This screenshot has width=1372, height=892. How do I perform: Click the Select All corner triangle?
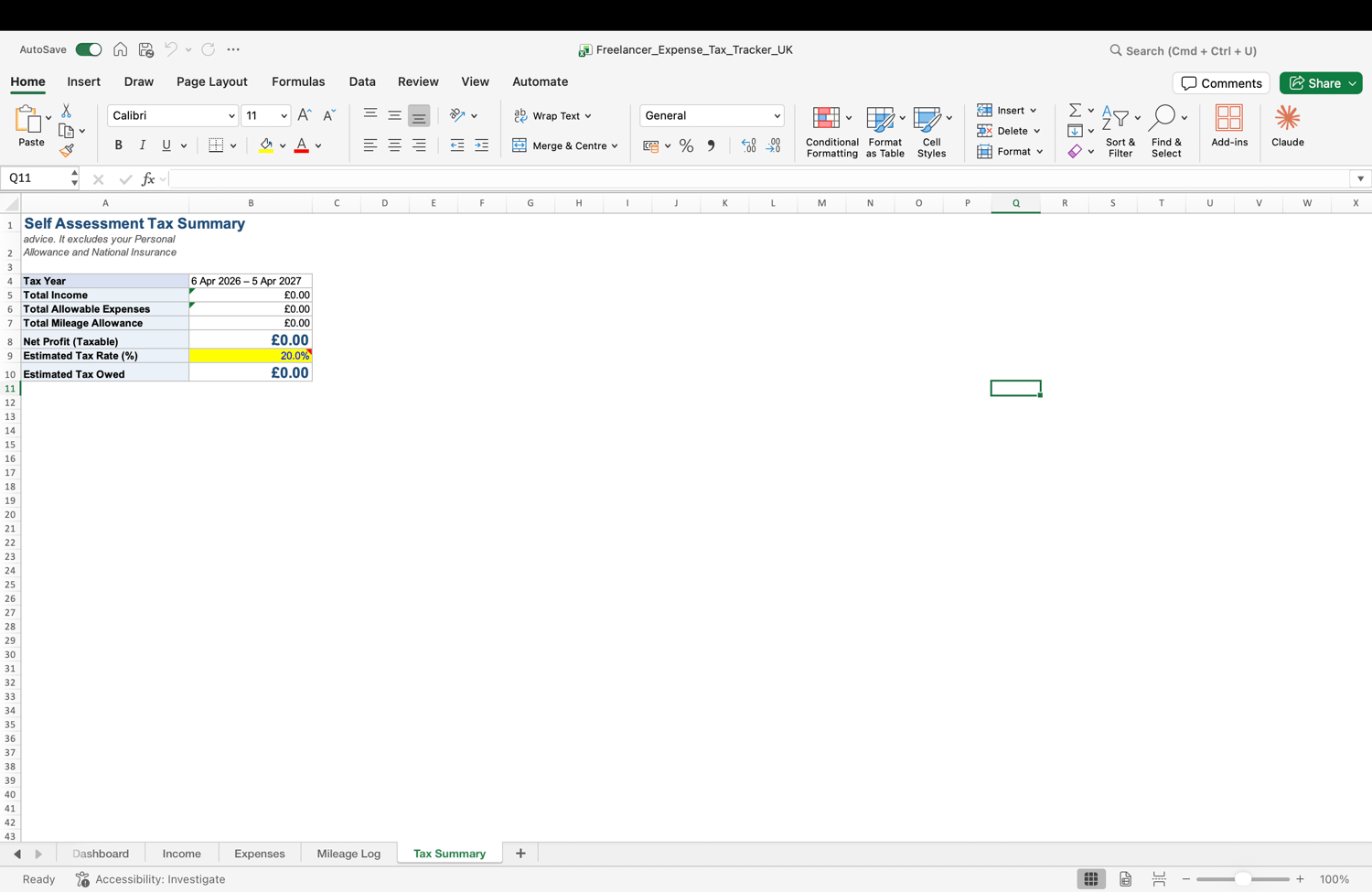[12, 203]
